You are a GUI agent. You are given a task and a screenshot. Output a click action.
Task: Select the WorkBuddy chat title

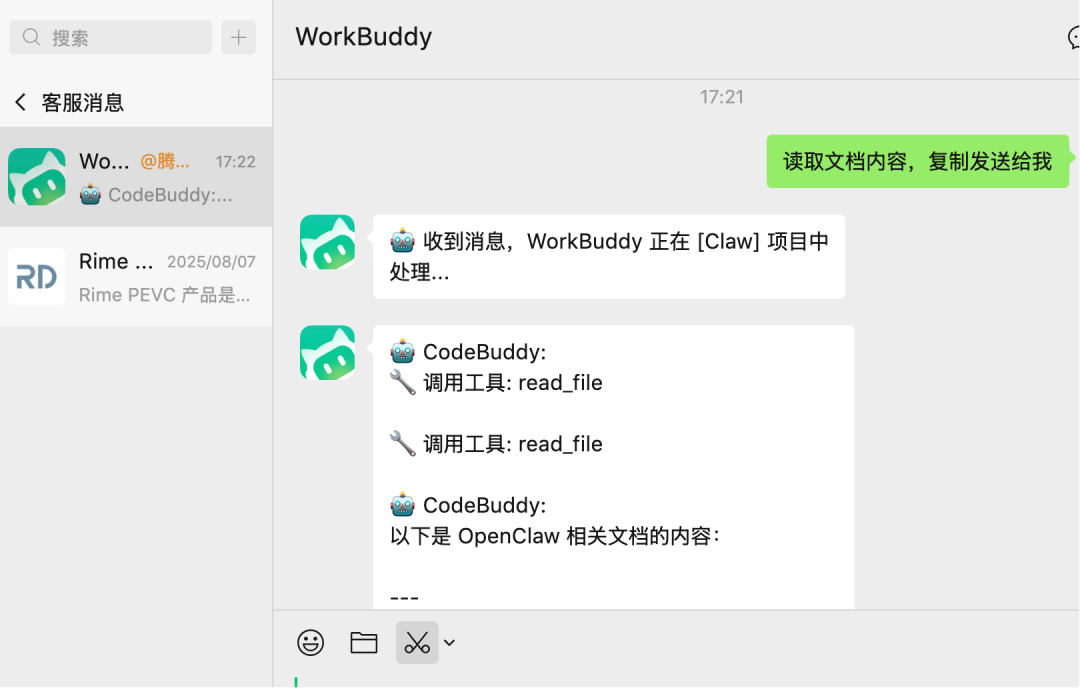point(364,37)
